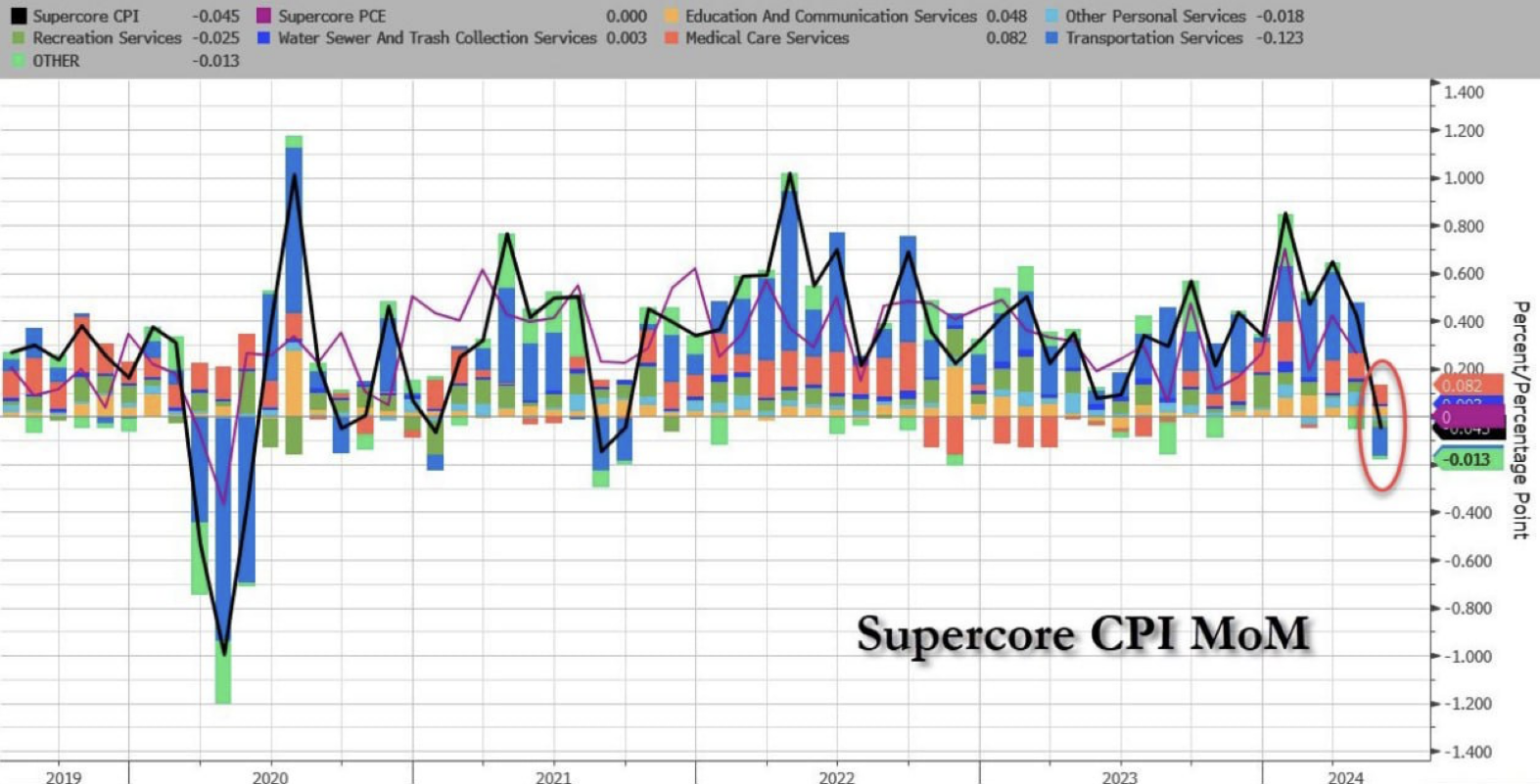Click the 1.200 y-axis tick label
This screenshot has height=784, width=1540.
[x=1464, y=131]
